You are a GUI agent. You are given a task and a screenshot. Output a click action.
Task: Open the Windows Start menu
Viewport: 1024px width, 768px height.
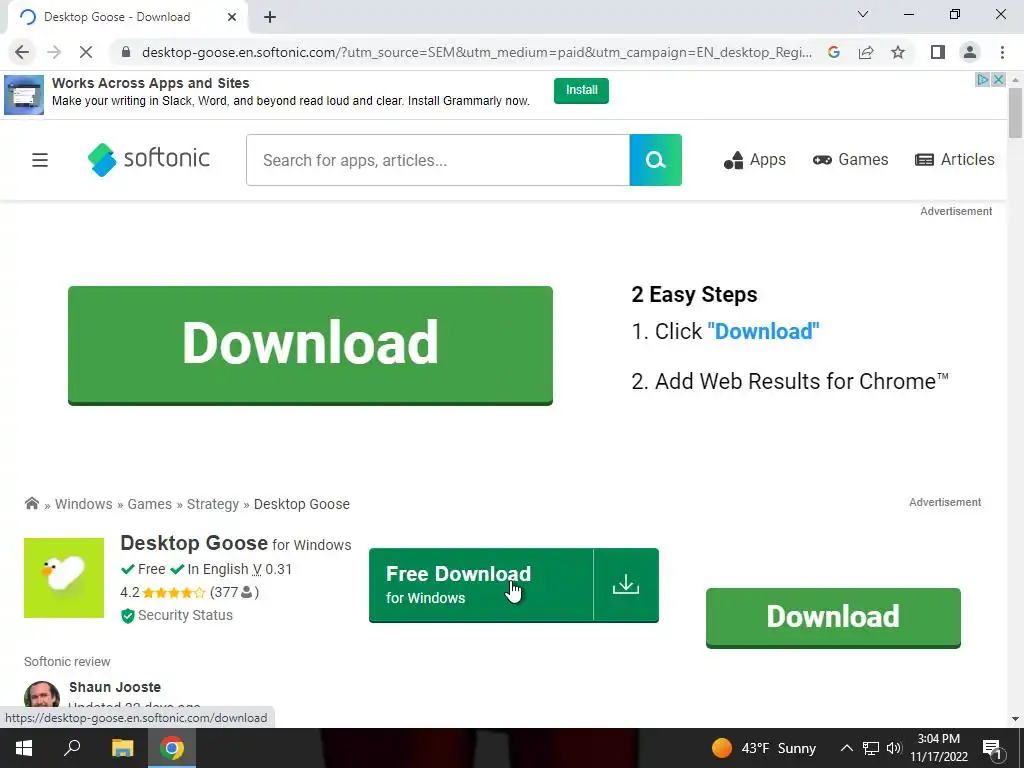tap(24, 748)
